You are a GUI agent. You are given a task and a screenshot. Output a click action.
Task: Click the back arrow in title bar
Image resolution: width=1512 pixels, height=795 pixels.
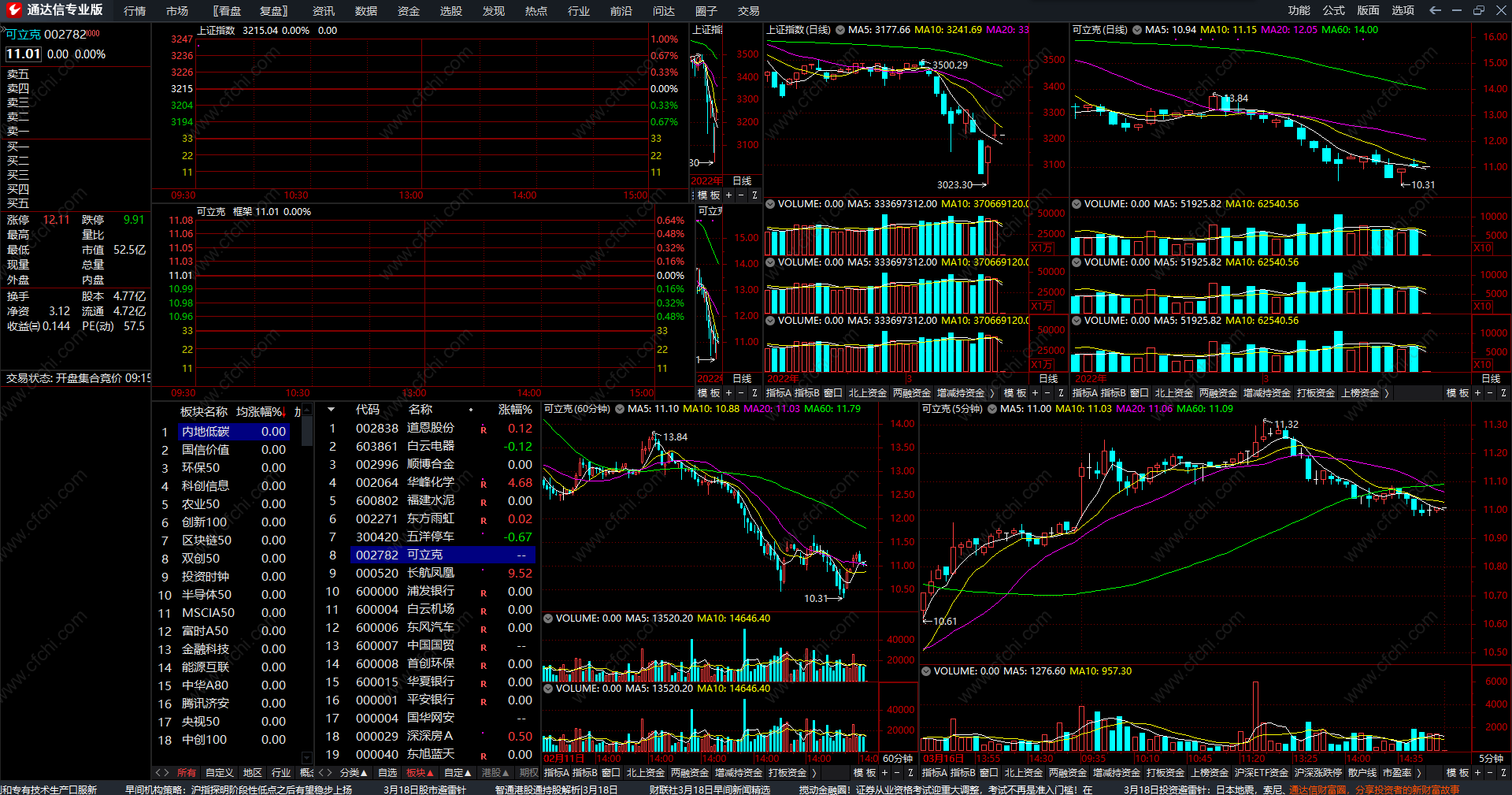click(1435, 10)
